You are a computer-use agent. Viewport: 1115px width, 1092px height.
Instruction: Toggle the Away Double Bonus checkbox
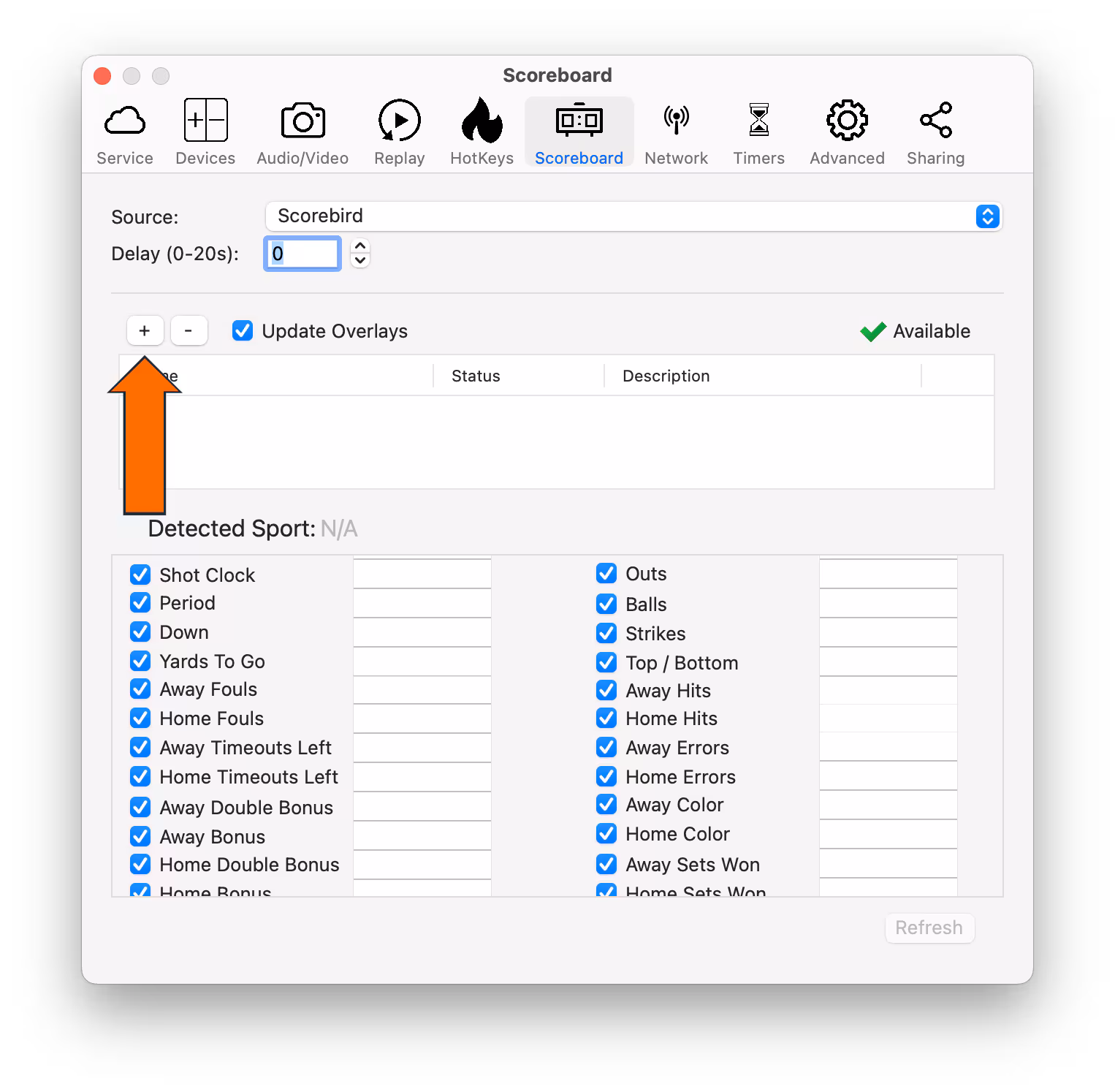(140, 807)
